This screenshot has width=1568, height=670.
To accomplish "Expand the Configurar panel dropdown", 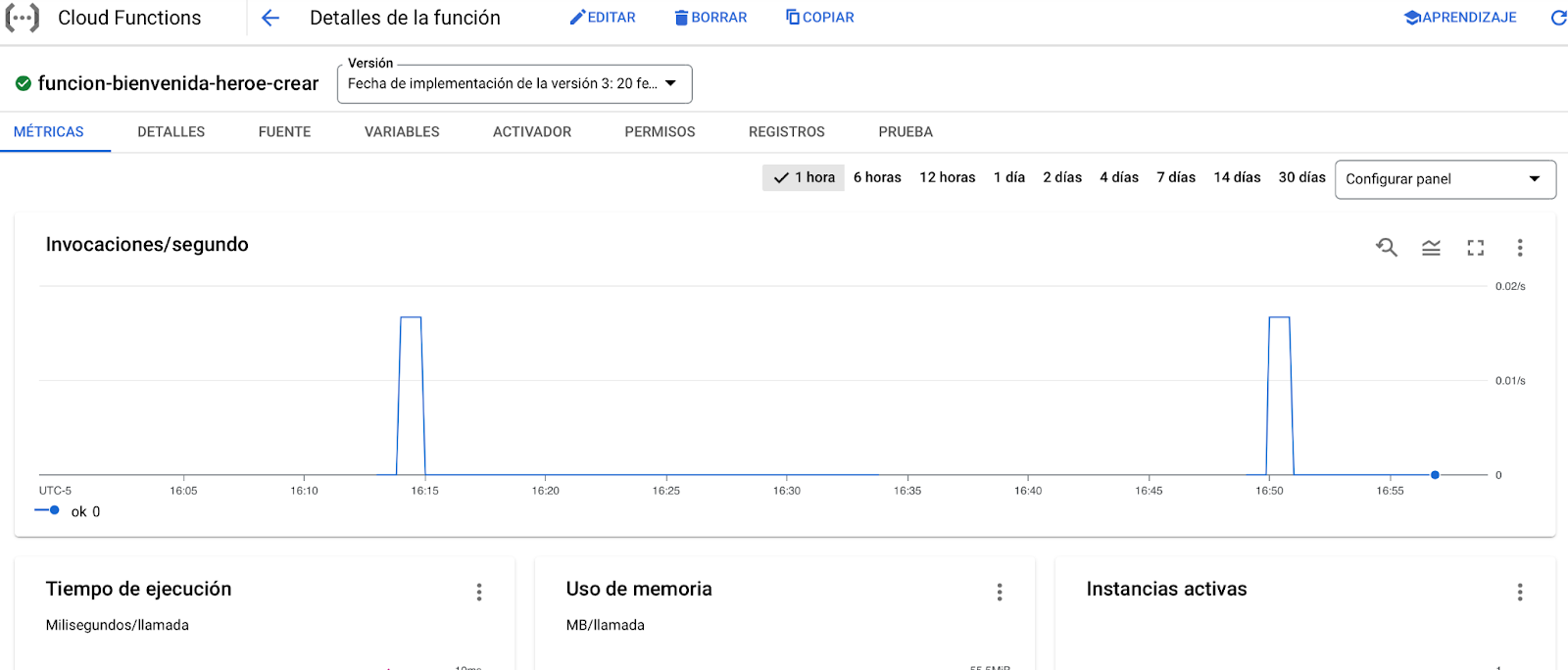I will [1445, 179].
